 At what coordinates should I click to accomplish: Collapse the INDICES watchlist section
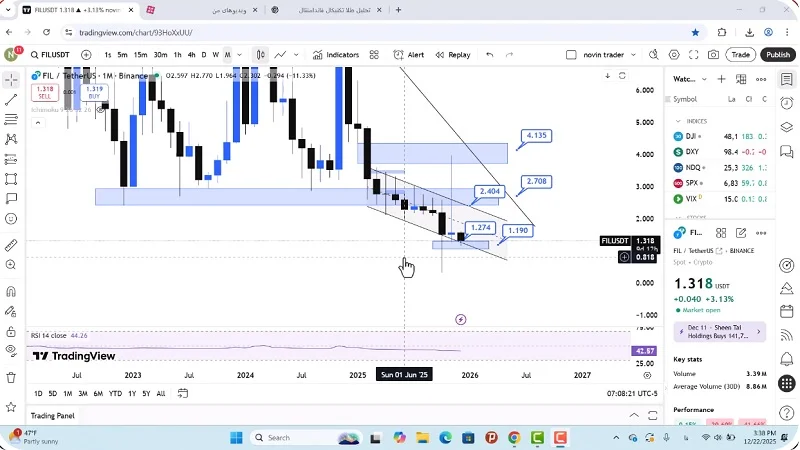[x=680, y=121]
